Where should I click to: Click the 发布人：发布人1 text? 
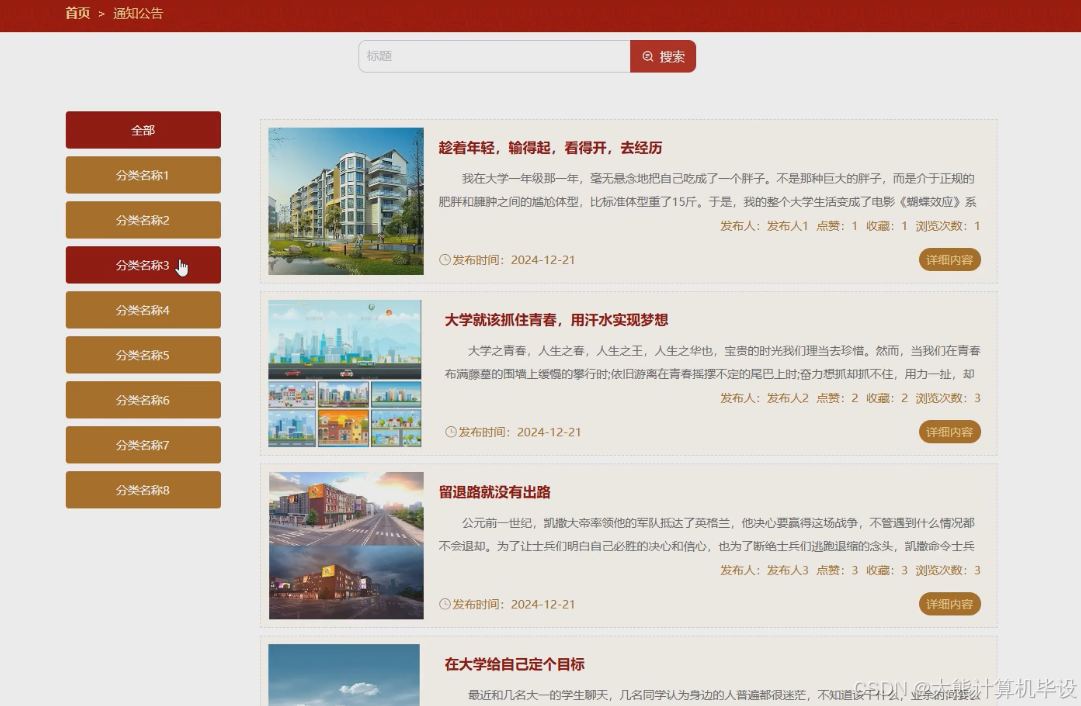(x=764, y=226)
